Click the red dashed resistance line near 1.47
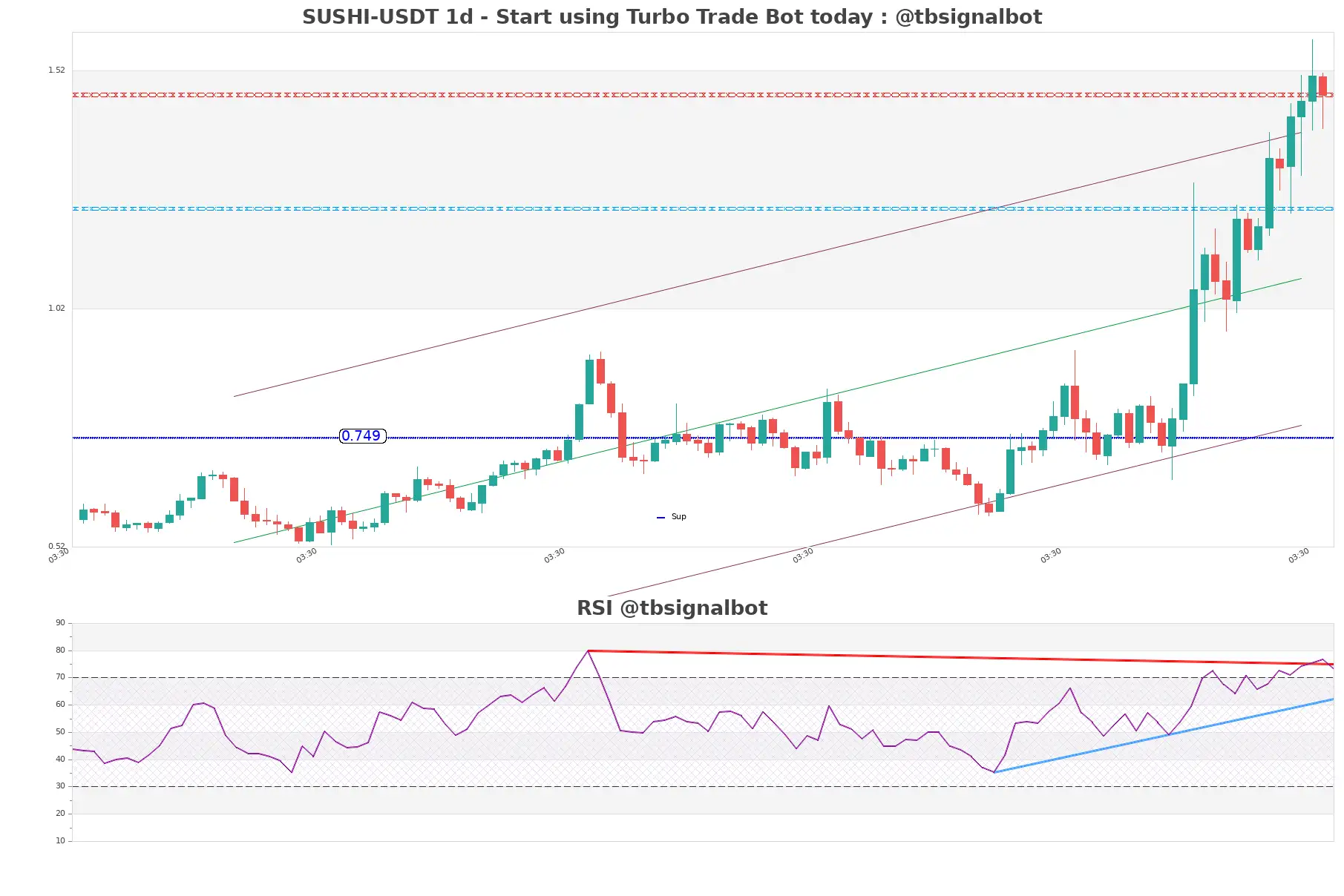The height and width of the screenshot is (896, 1344). tap(703, 95)
